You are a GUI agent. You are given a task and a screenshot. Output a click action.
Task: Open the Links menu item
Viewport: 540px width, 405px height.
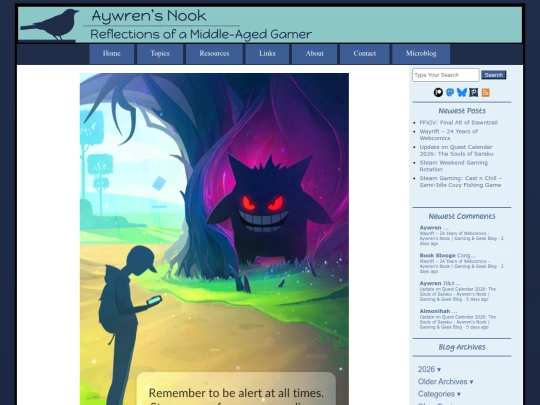point(267,54)
